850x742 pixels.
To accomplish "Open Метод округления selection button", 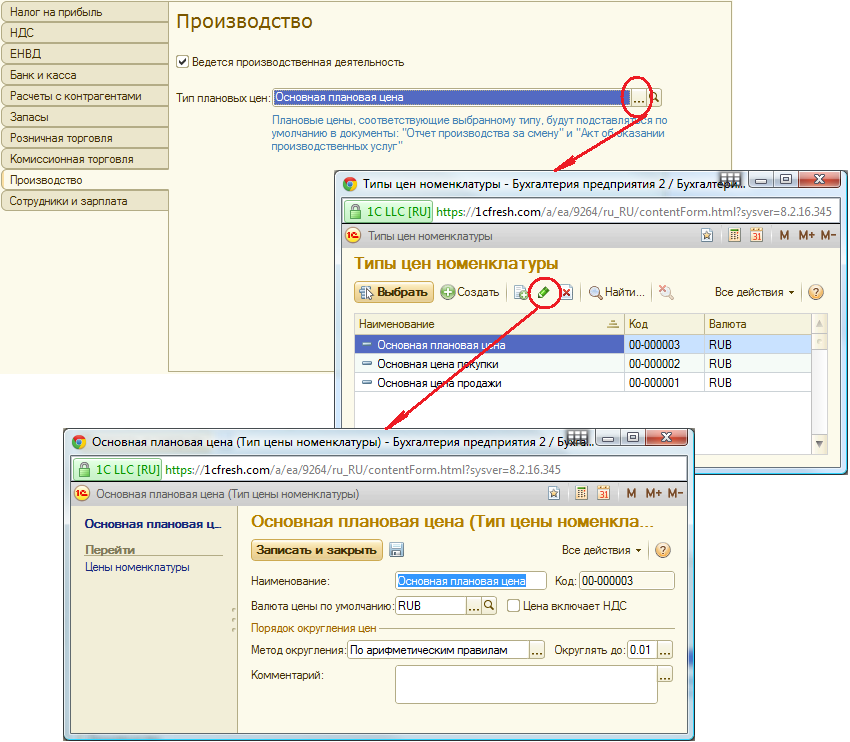I will (x=537, y=650).
